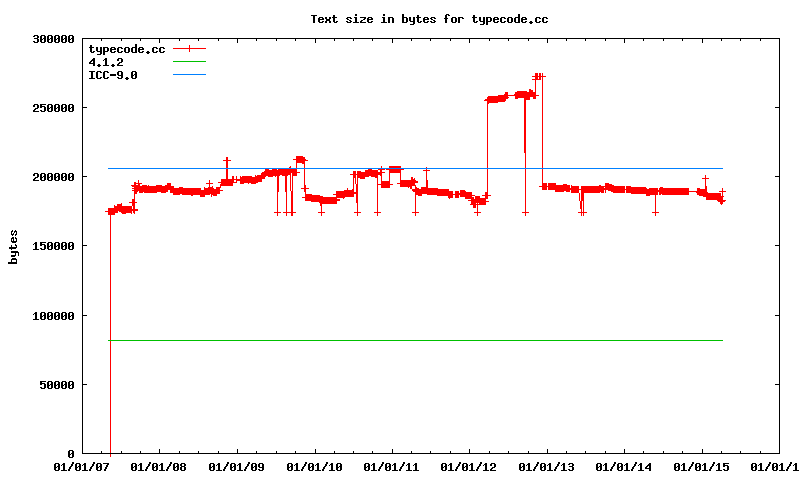This screenshot has height=480, width=800.
Task: Click the 01/01/08 x-axis date label
Action: pos(159,467)
